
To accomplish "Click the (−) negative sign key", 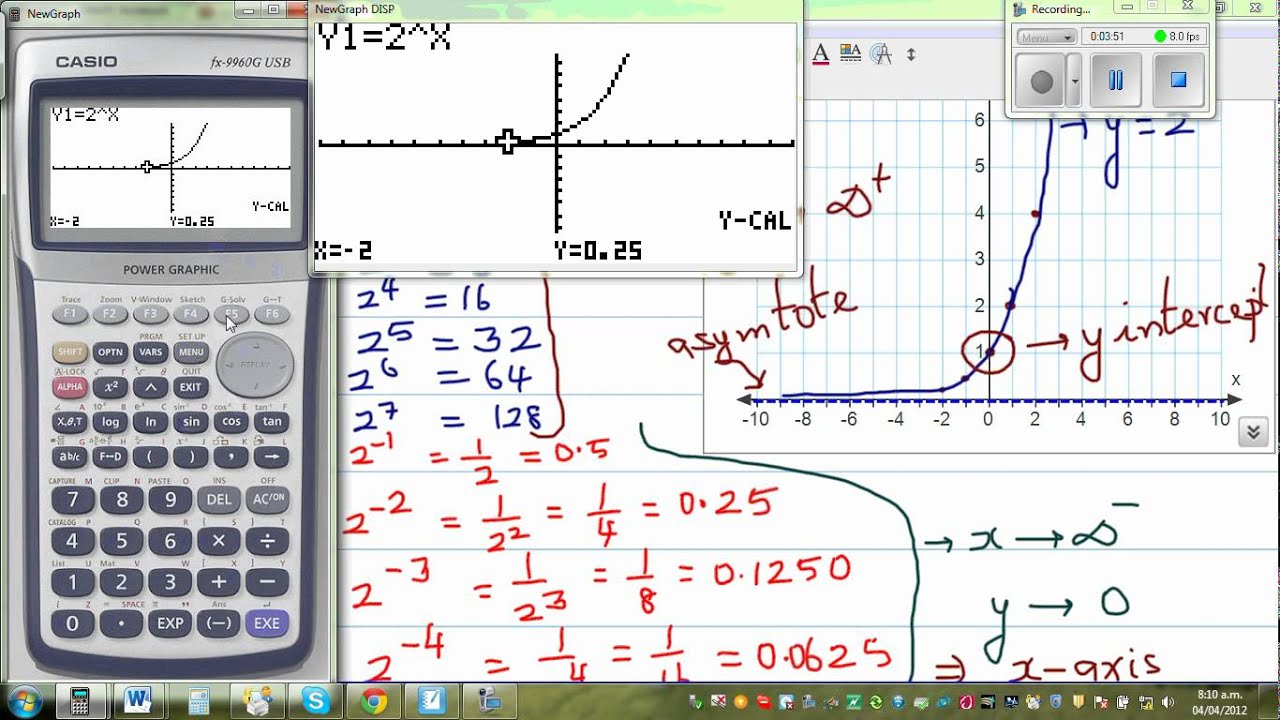I will pos(218,623).
